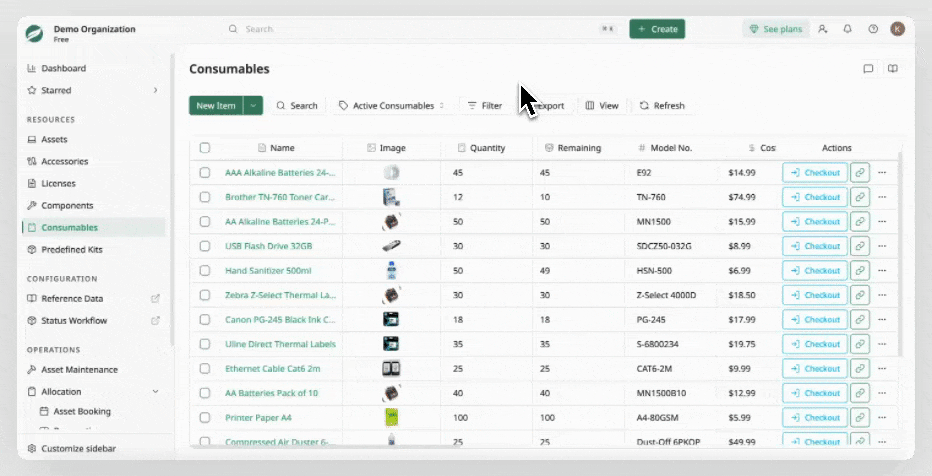932x476 pixels.
Task: Open the user avatar K menu
Action: point(898,29)
